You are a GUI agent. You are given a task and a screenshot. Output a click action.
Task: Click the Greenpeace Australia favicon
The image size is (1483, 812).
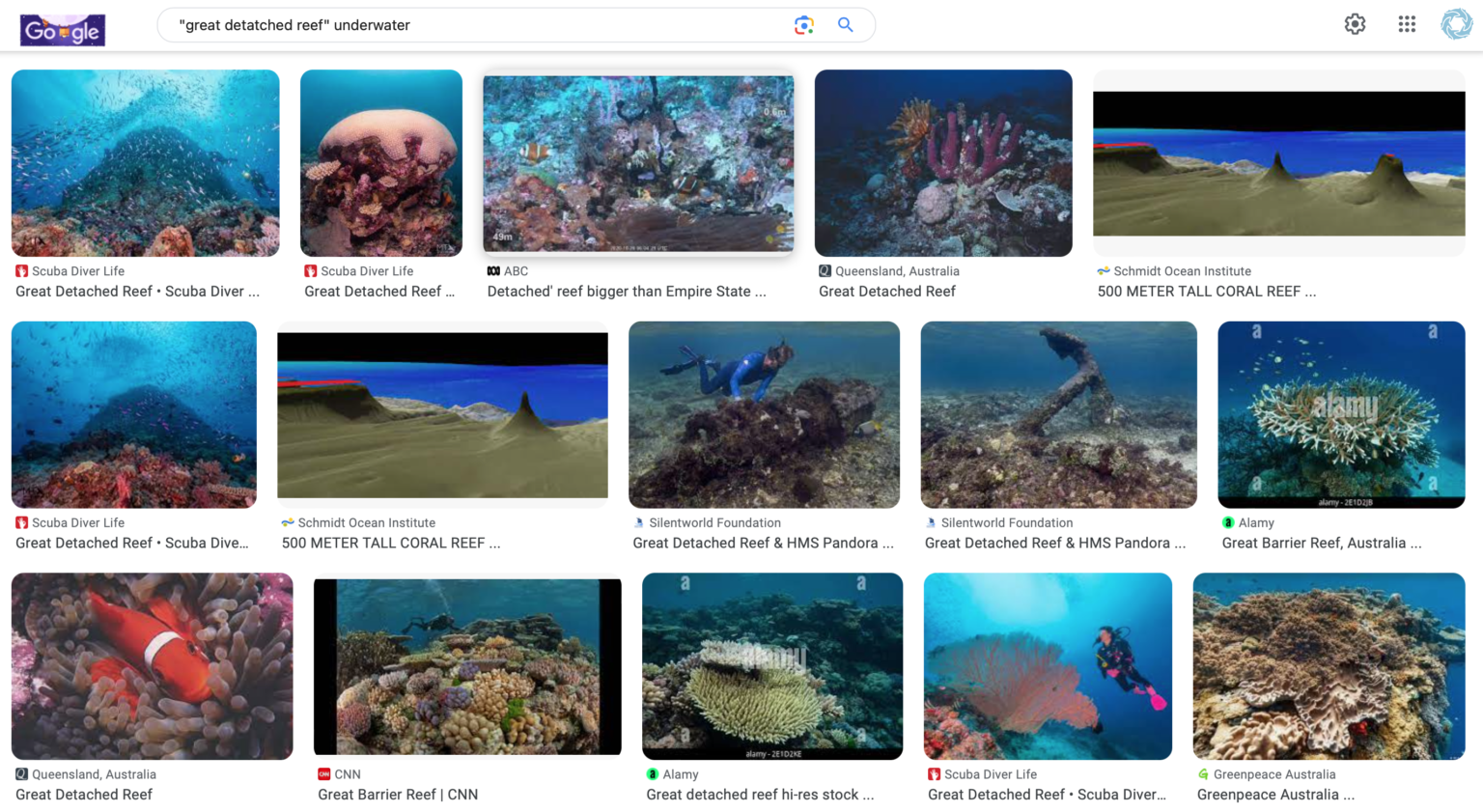tap(1203, 774)
